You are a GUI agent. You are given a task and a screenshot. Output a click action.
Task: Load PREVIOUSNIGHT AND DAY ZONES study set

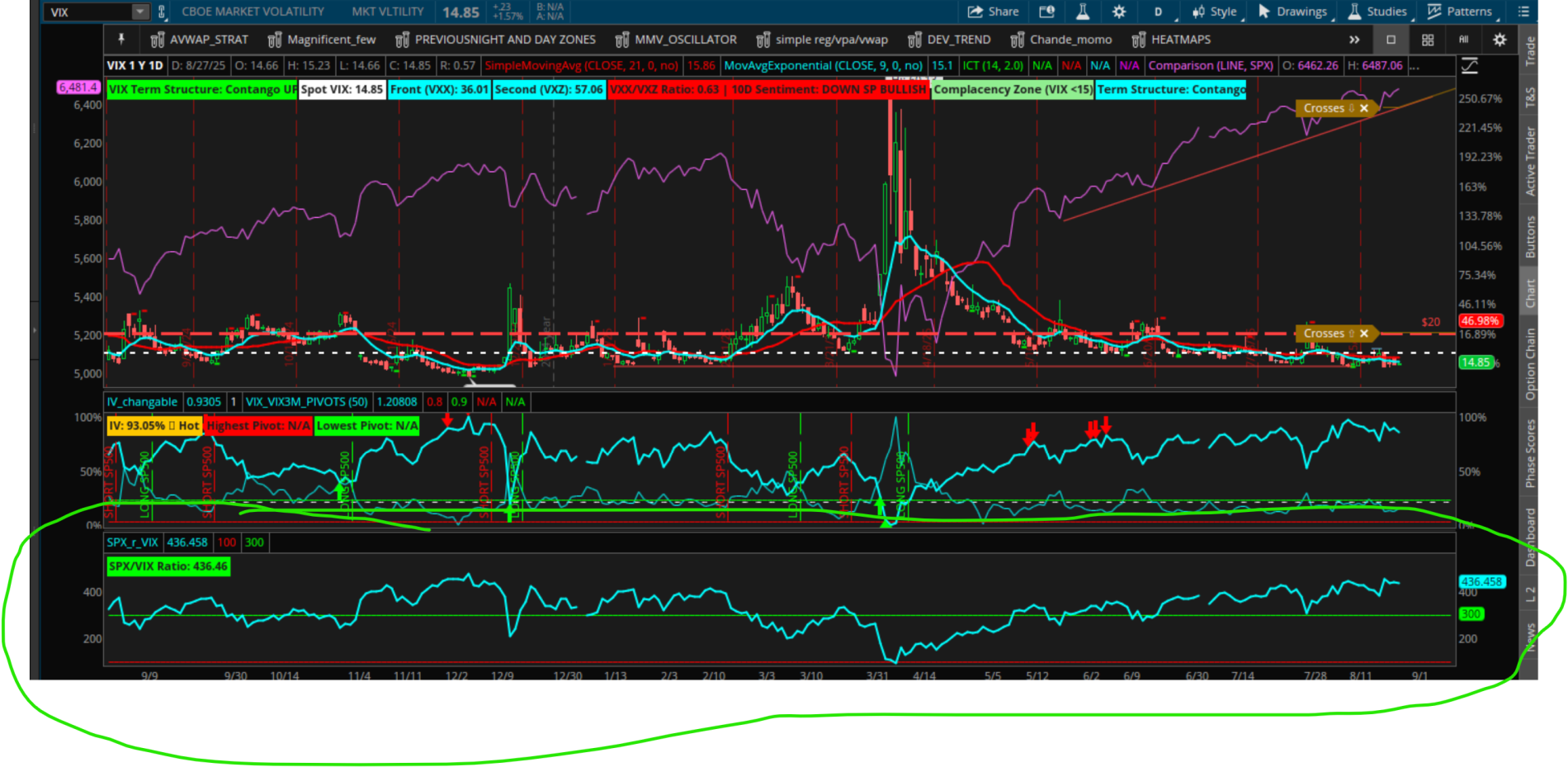pos(495,40)
